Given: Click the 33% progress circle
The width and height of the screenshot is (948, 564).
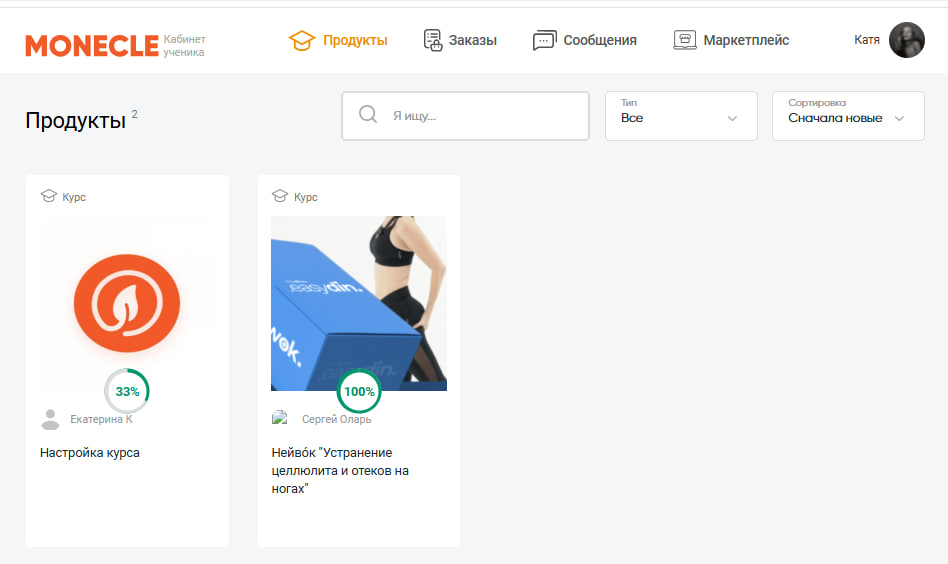Looking at the screenshot, I should [127, 391].
